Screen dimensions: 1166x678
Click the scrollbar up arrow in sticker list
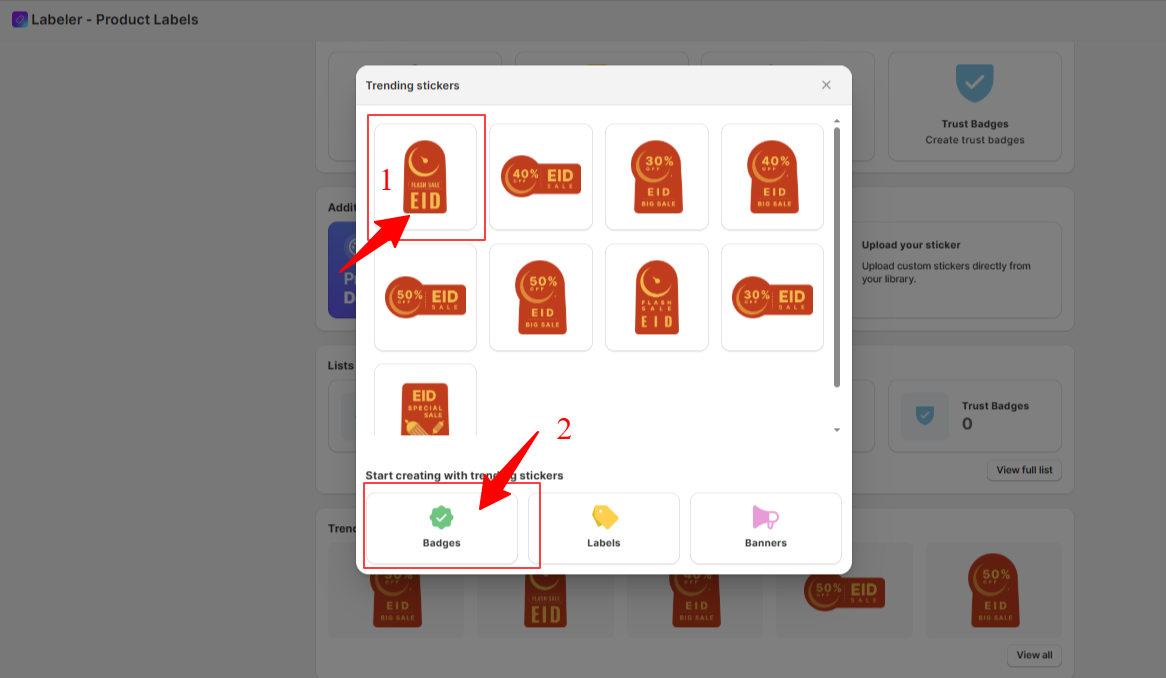pos(837,120)
